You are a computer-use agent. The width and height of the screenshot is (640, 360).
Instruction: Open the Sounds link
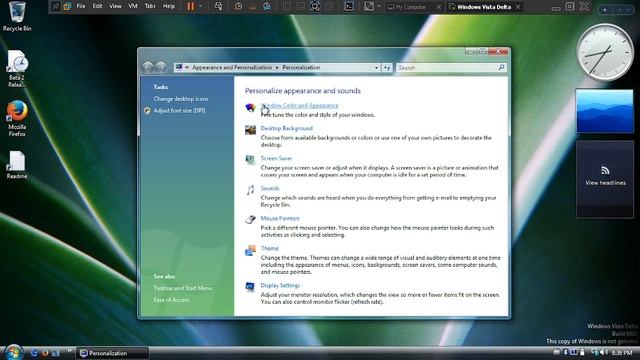click(270, 188)
